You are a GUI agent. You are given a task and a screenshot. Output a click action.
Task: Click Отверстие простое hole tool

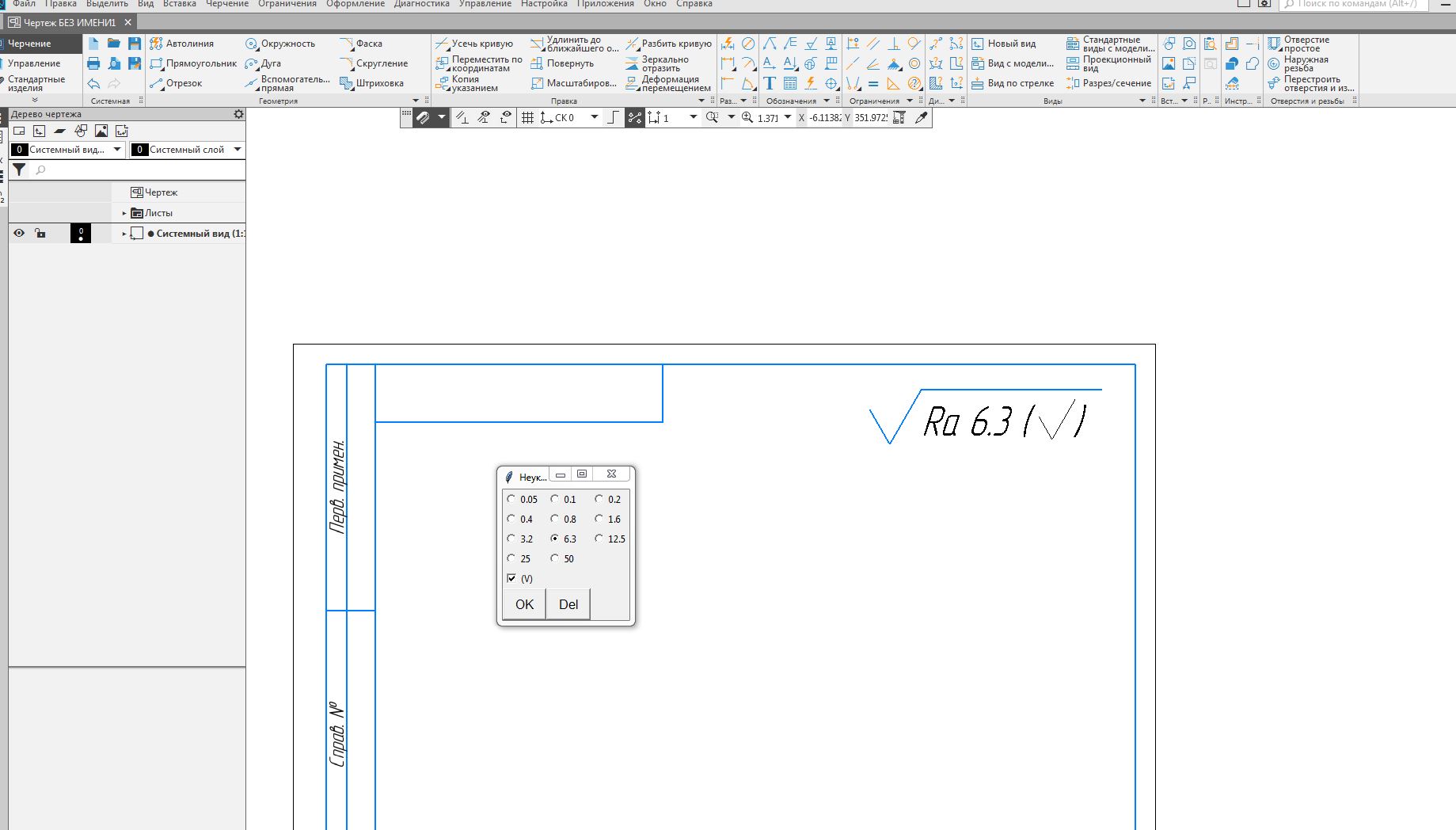point(1298,44)
